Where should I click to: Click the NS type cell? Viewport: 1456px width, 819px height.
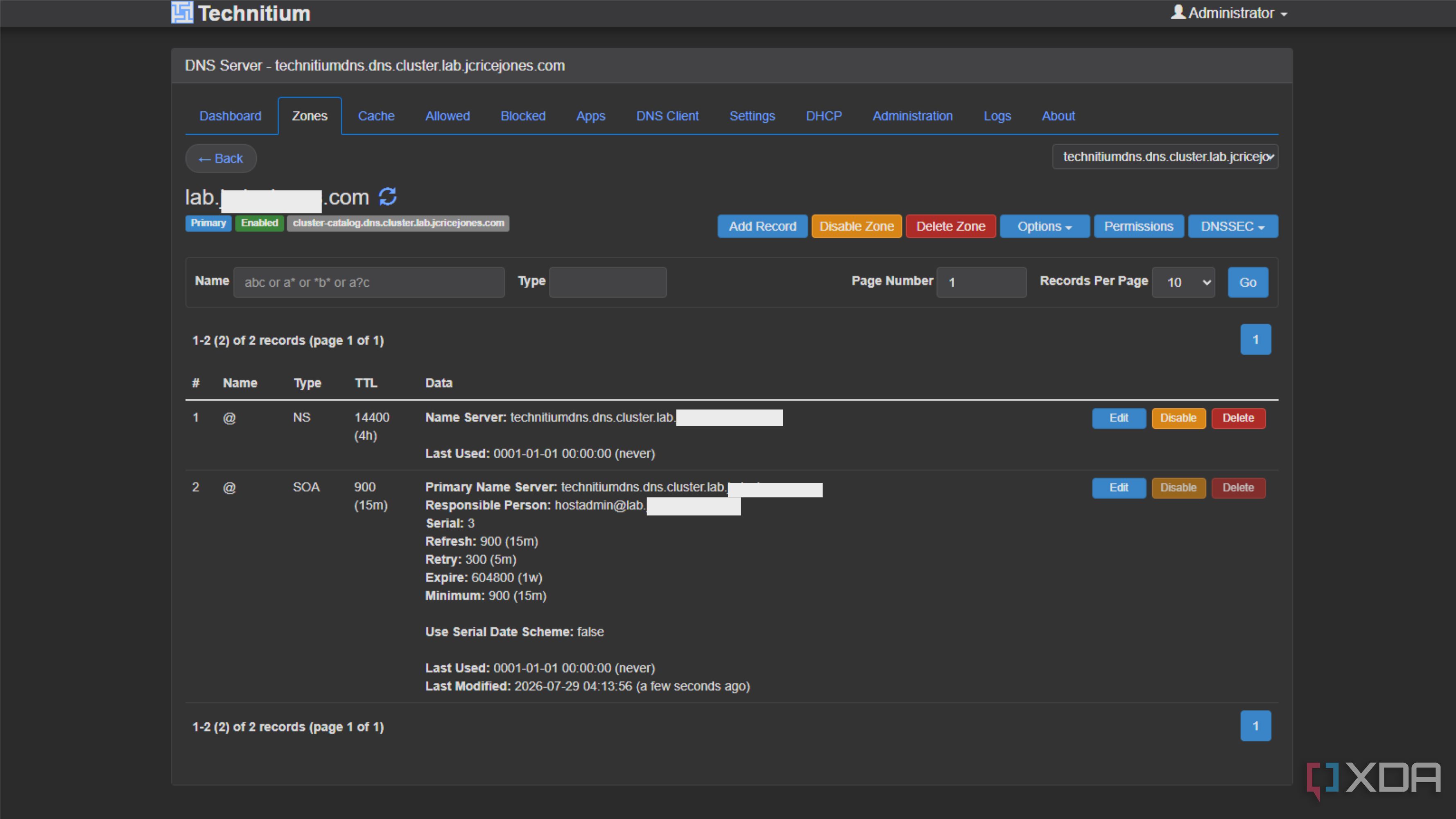pyautogui.click(x=301, y=417)
